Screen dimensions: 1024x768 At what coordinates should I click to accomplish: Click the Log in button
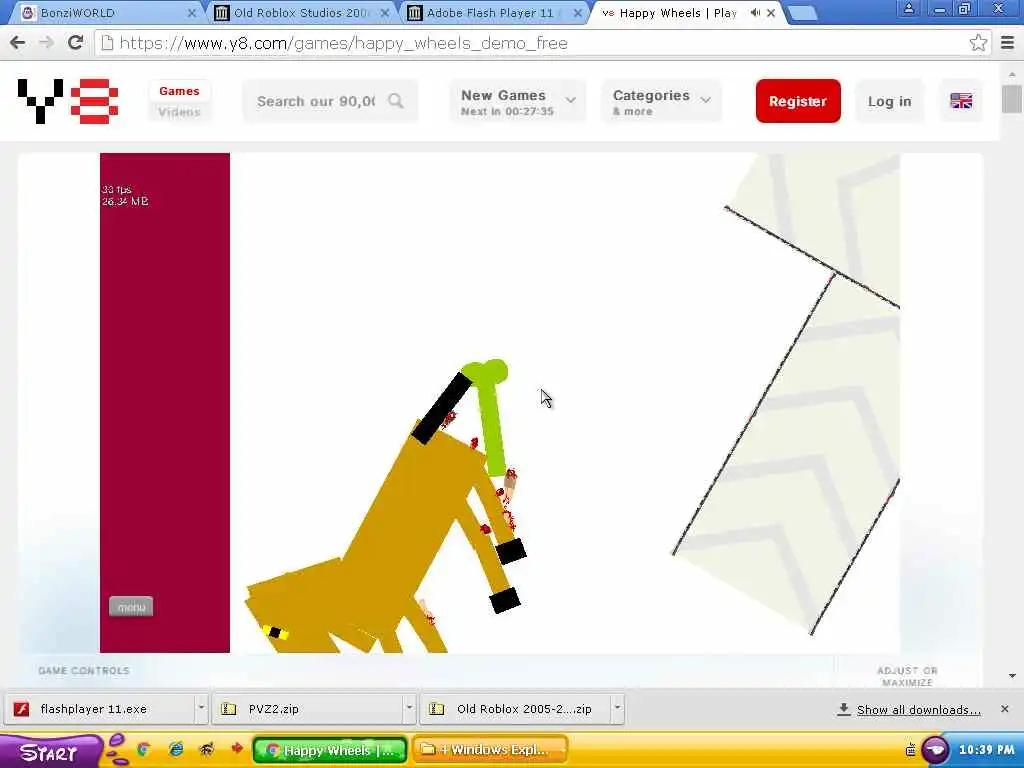tap(889, 101)
